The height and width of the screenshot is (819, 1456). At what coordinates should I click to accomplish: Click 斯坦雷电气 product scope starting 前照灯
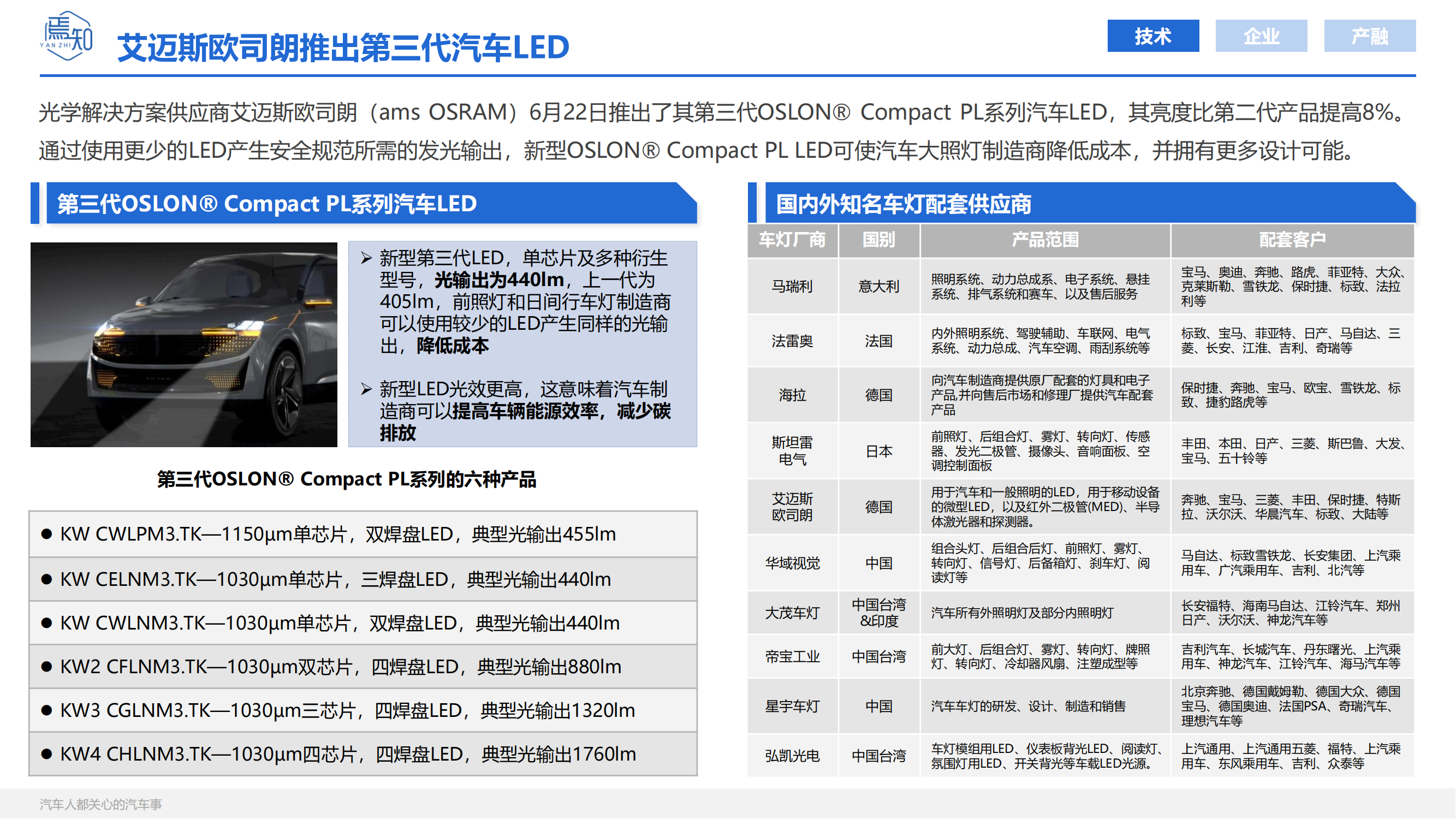click(x=1045, y=451)
